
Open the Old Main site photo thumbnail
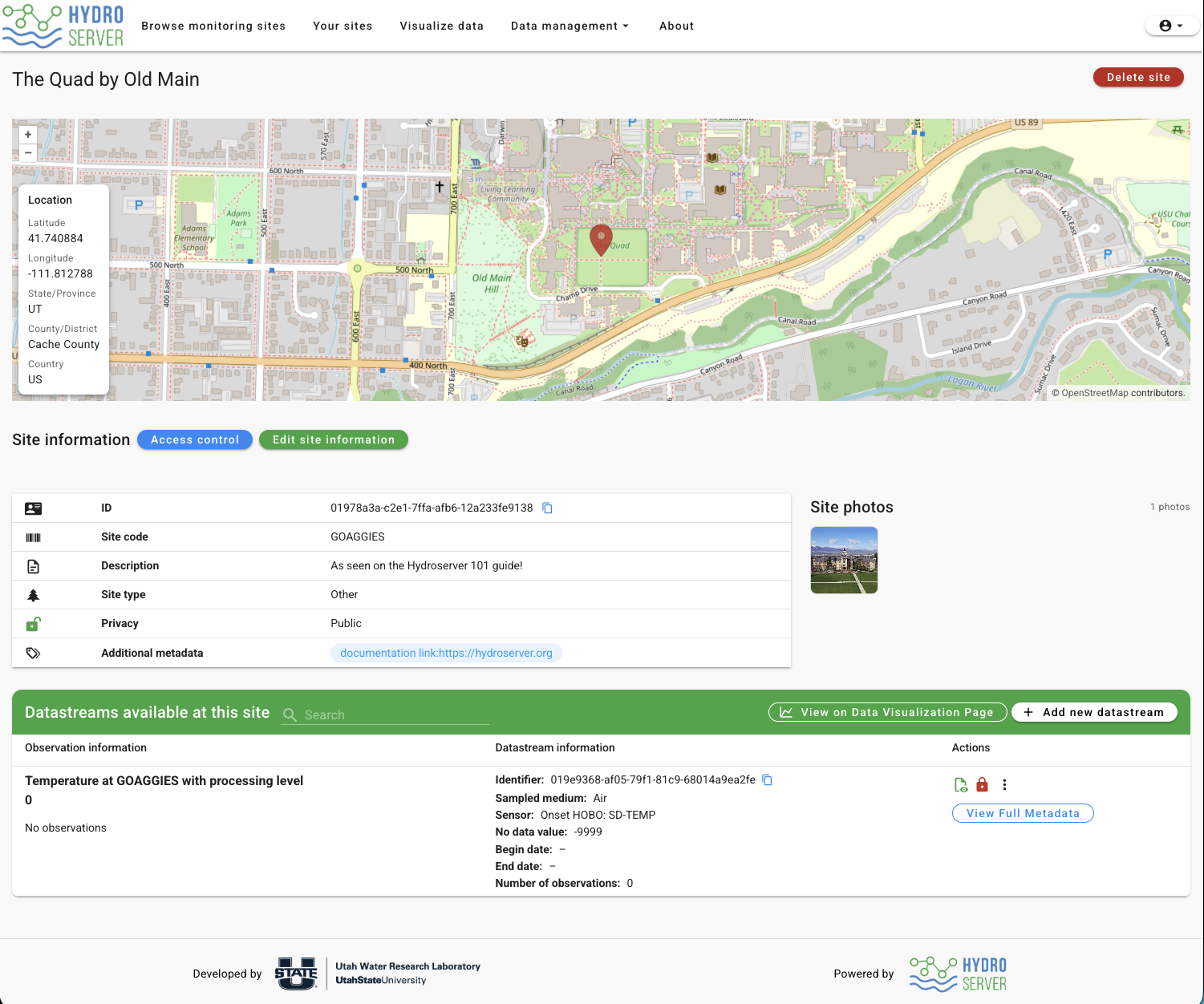844,560
